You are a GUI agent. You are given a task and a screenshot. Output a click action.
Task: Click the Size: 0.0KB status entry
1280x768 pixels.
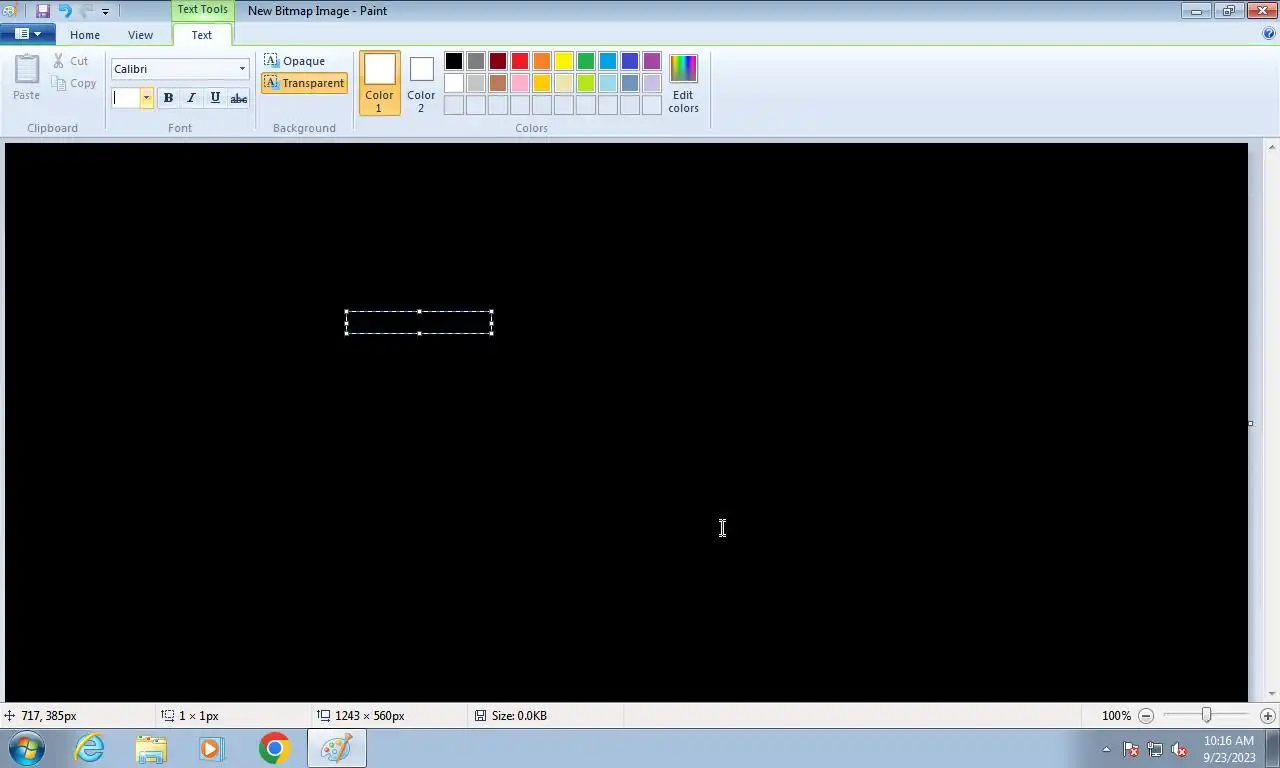click(x=511, y=716)
